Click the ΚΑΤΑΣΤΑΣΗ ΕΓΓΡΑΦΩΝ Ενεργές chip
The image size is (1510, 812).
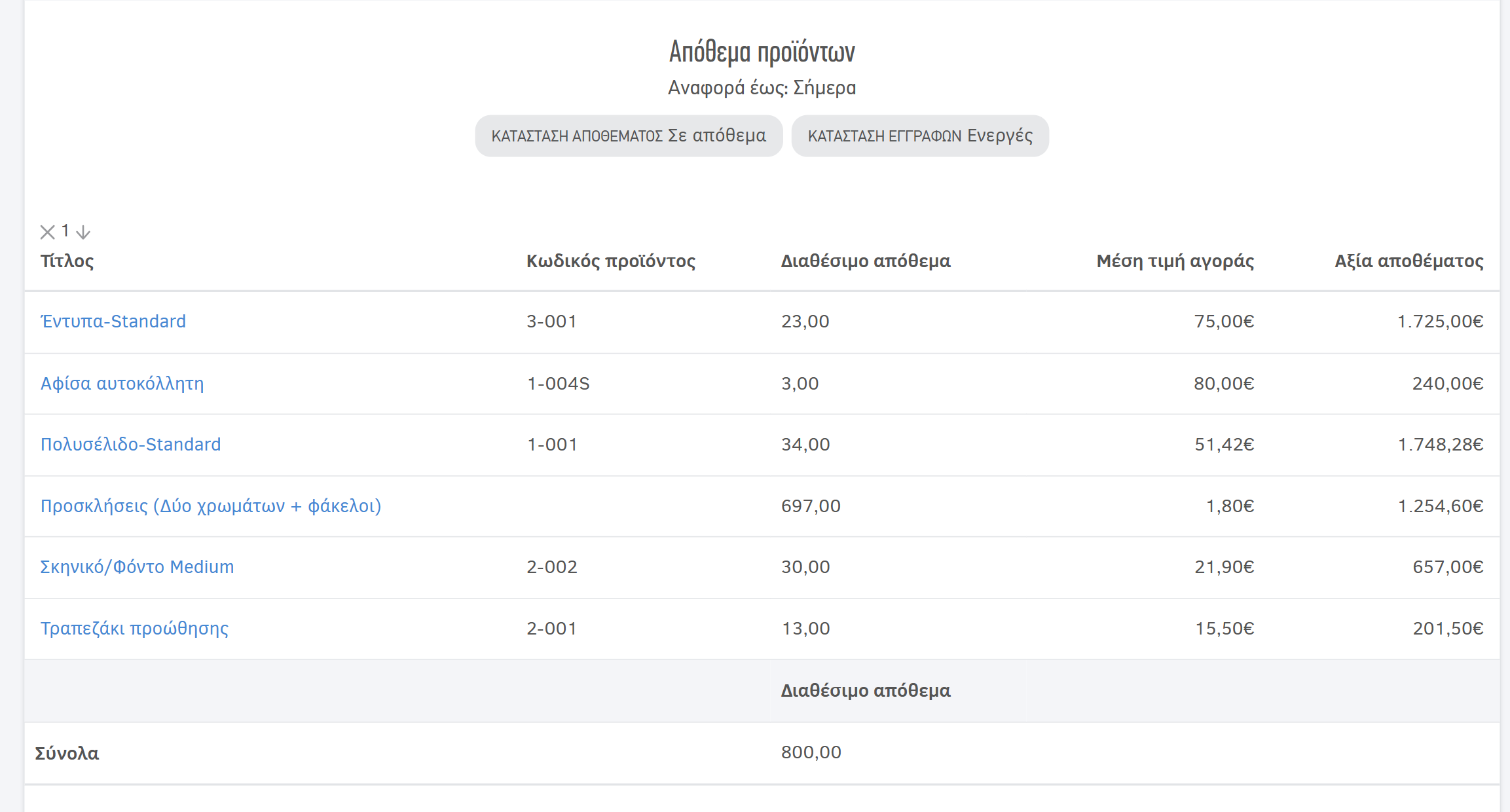pos(920,136)
